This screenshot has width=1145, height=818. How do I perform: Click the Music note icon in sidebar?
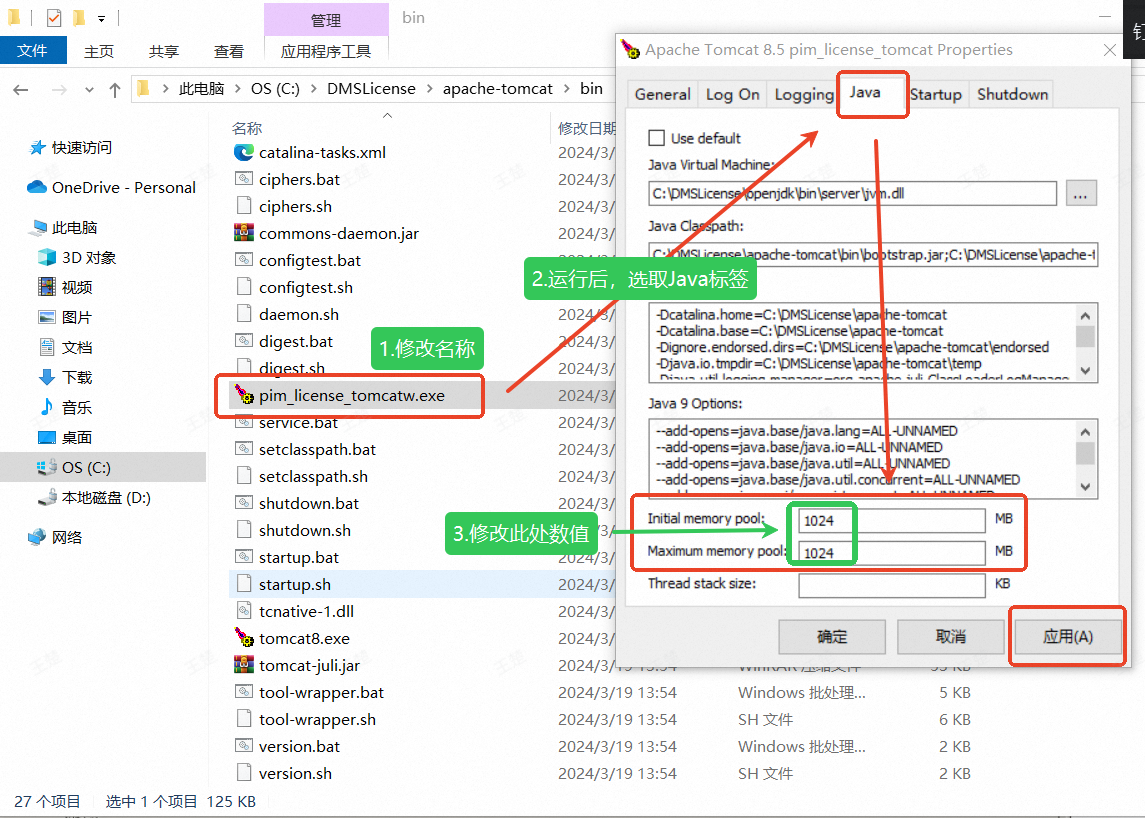tap(47, 408)
